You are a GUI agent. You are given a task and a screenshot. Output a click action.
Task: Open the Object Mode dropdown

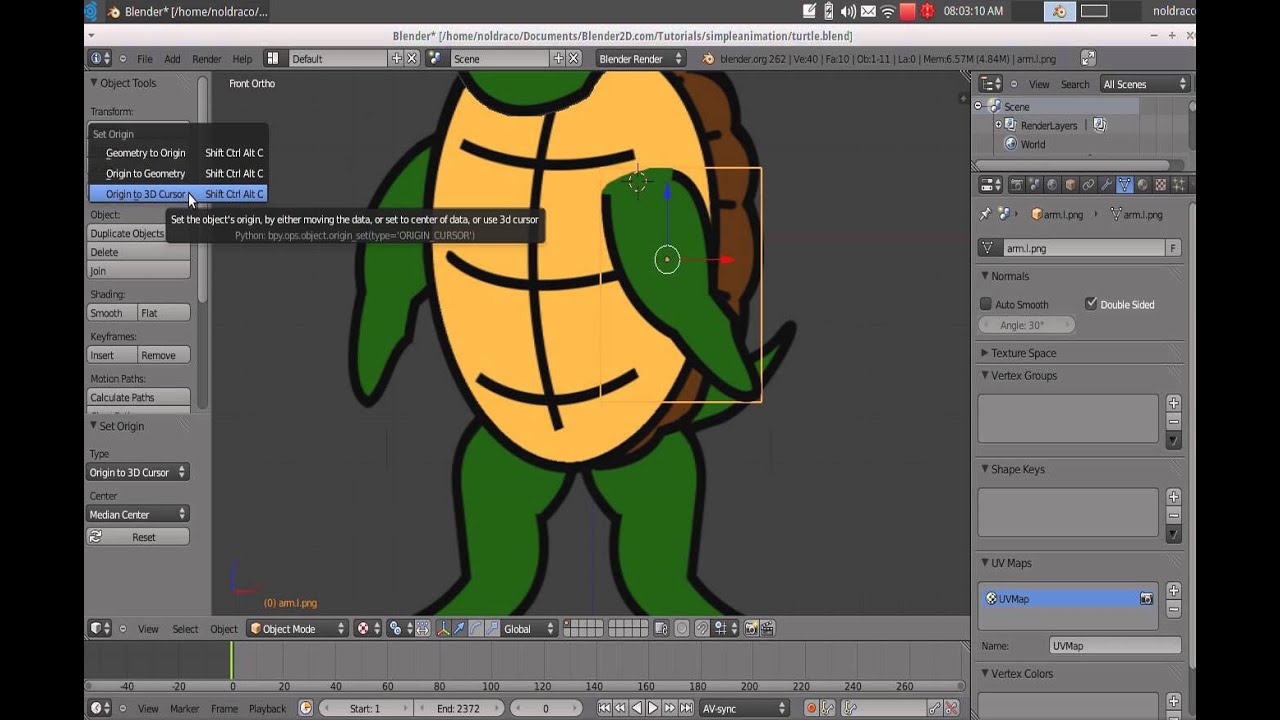click(x=297, y=629)
